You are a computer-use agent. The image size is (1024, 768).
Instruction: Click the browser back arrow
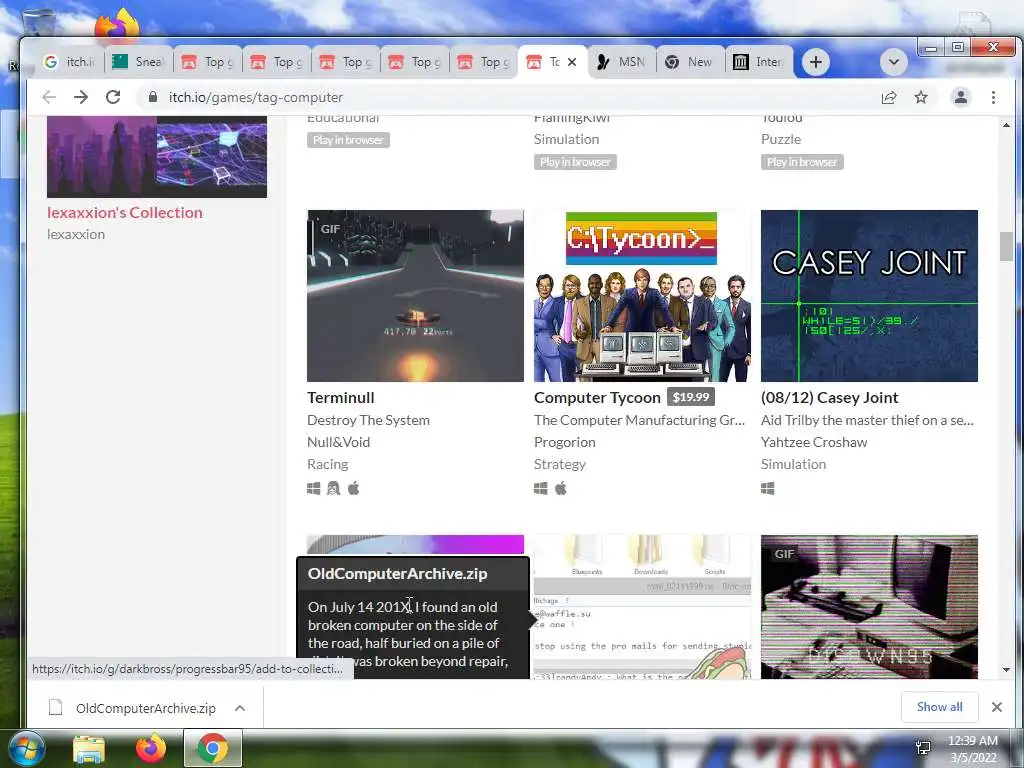point(49,97)
